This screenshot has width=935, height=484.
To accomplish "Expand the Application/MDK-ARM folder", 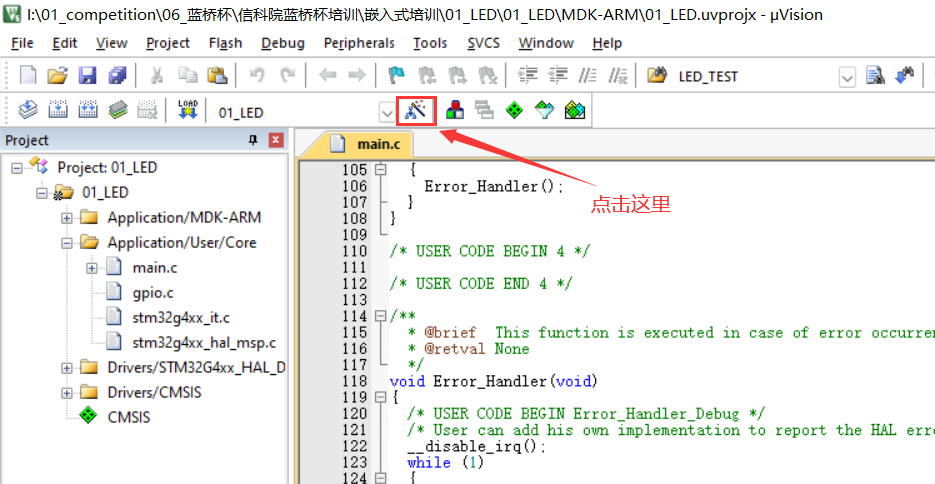I will 67,218.
